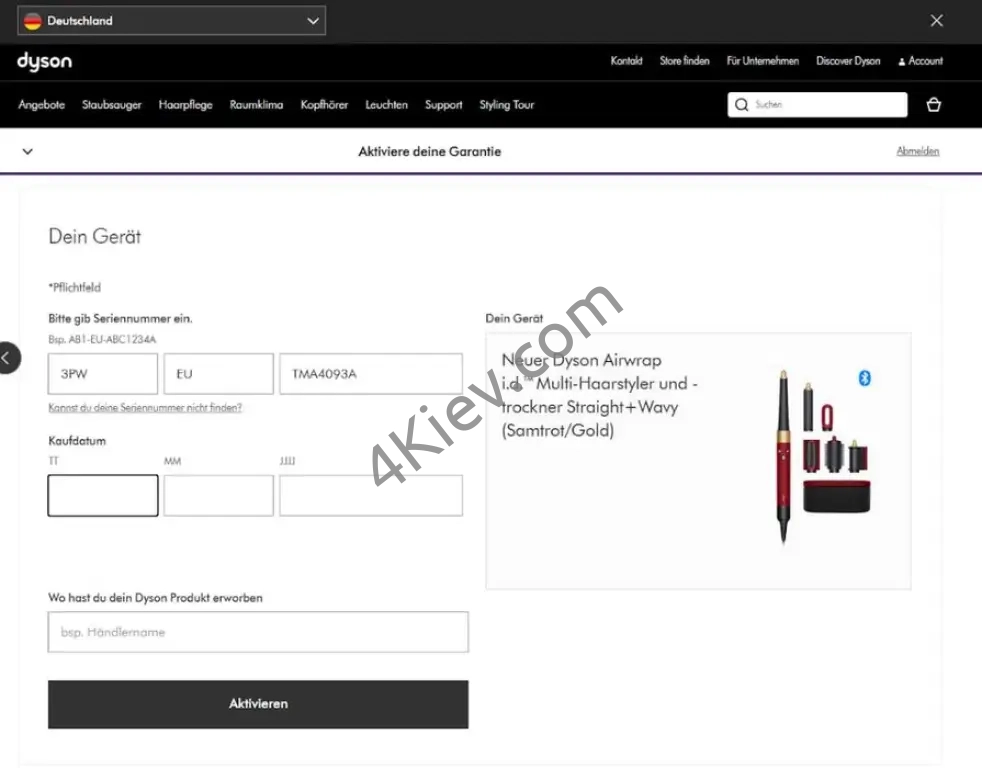982x768 pixels.
Task: Open the Raumklima menu
Action: [x=256, y=105]
